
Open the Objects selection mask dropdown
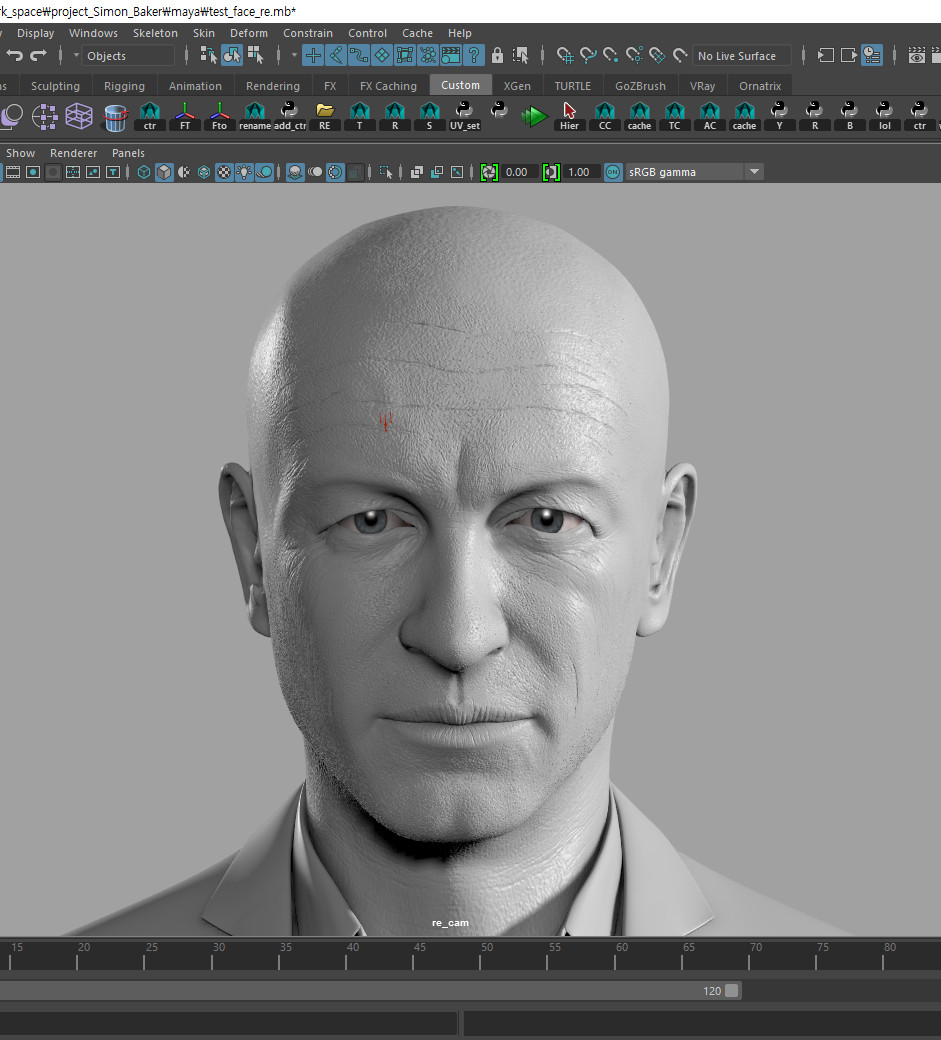(x=130, y=55)
